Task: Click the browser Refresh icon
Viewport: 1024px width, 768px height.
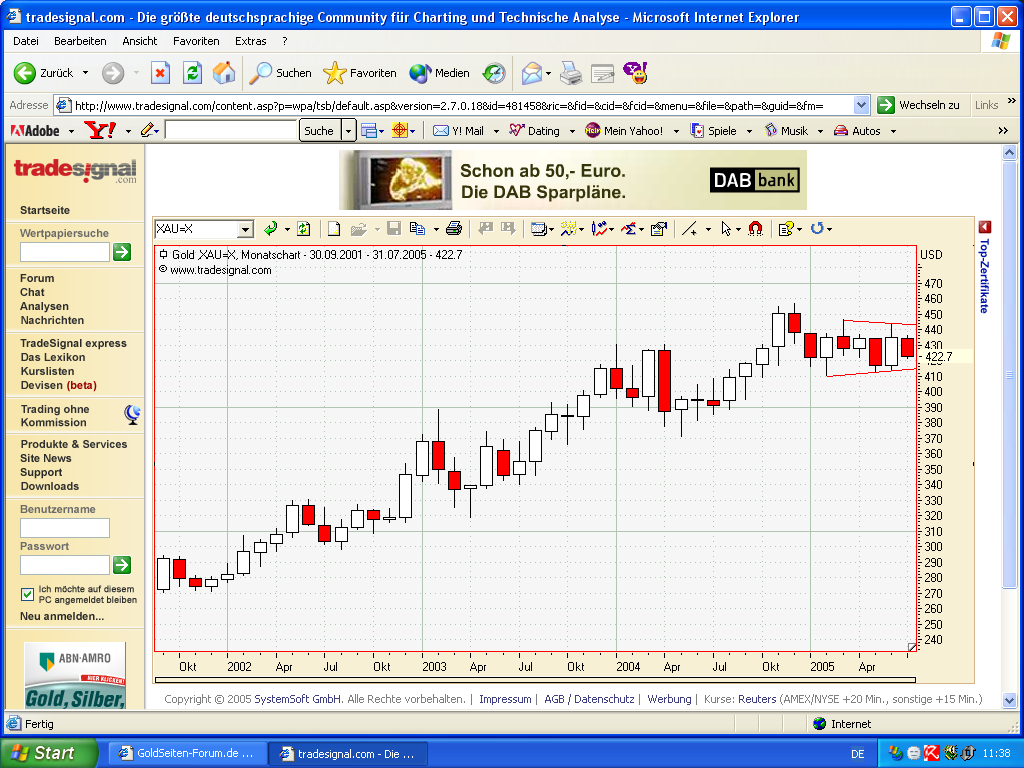Action: point(192,73)
